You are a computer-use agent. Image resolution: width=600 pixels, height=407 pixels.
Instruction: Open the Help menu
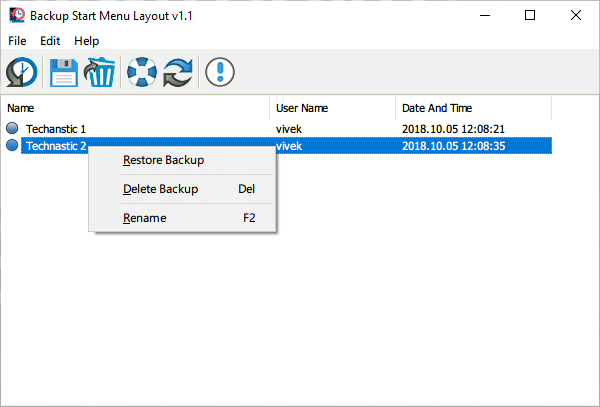[x=86, y=41]
